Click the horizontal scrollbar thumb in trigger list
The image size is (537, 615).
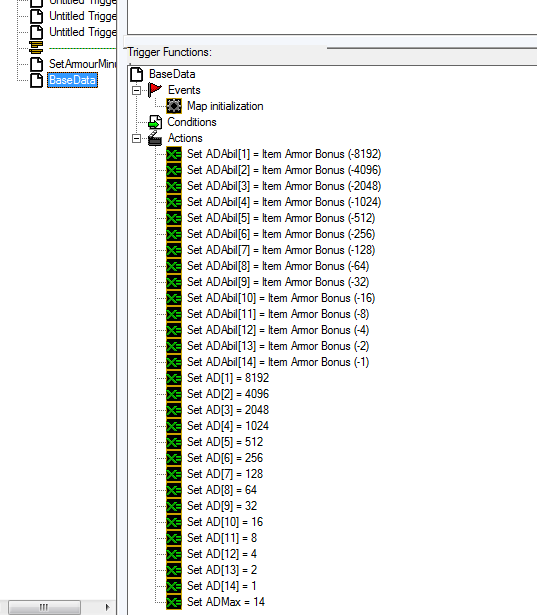44,607
